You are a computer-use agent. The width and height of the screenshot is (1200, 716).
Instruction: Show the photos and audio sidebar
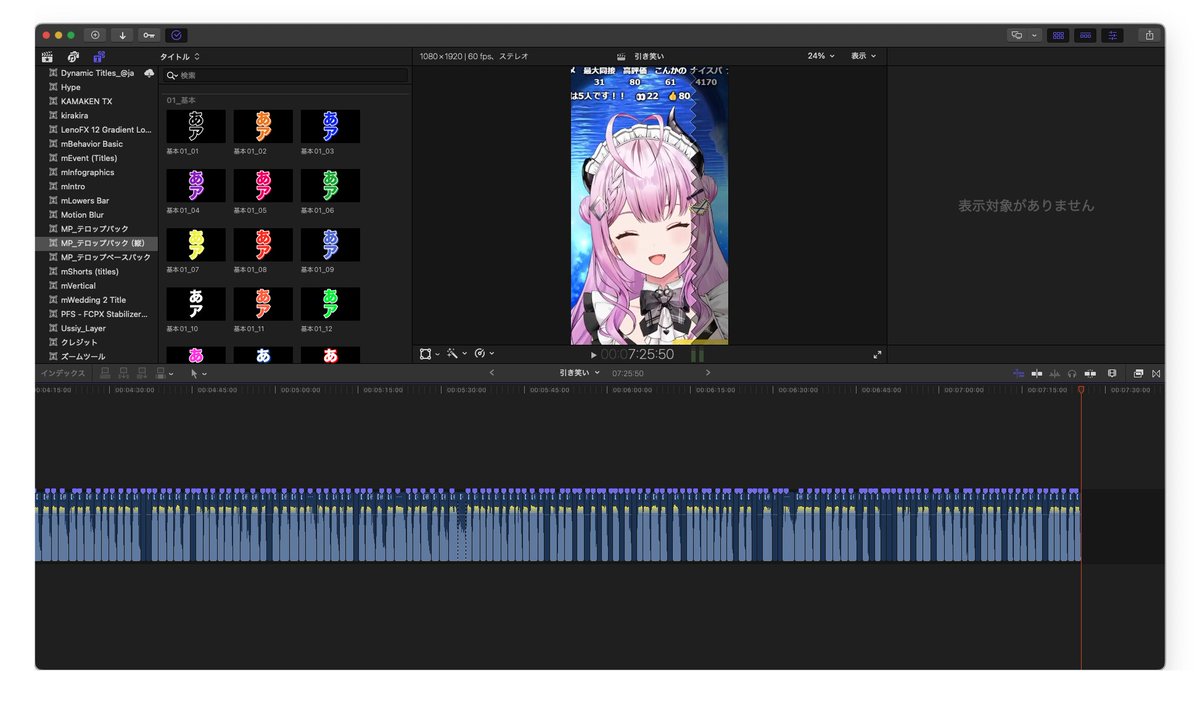(74, 57)
